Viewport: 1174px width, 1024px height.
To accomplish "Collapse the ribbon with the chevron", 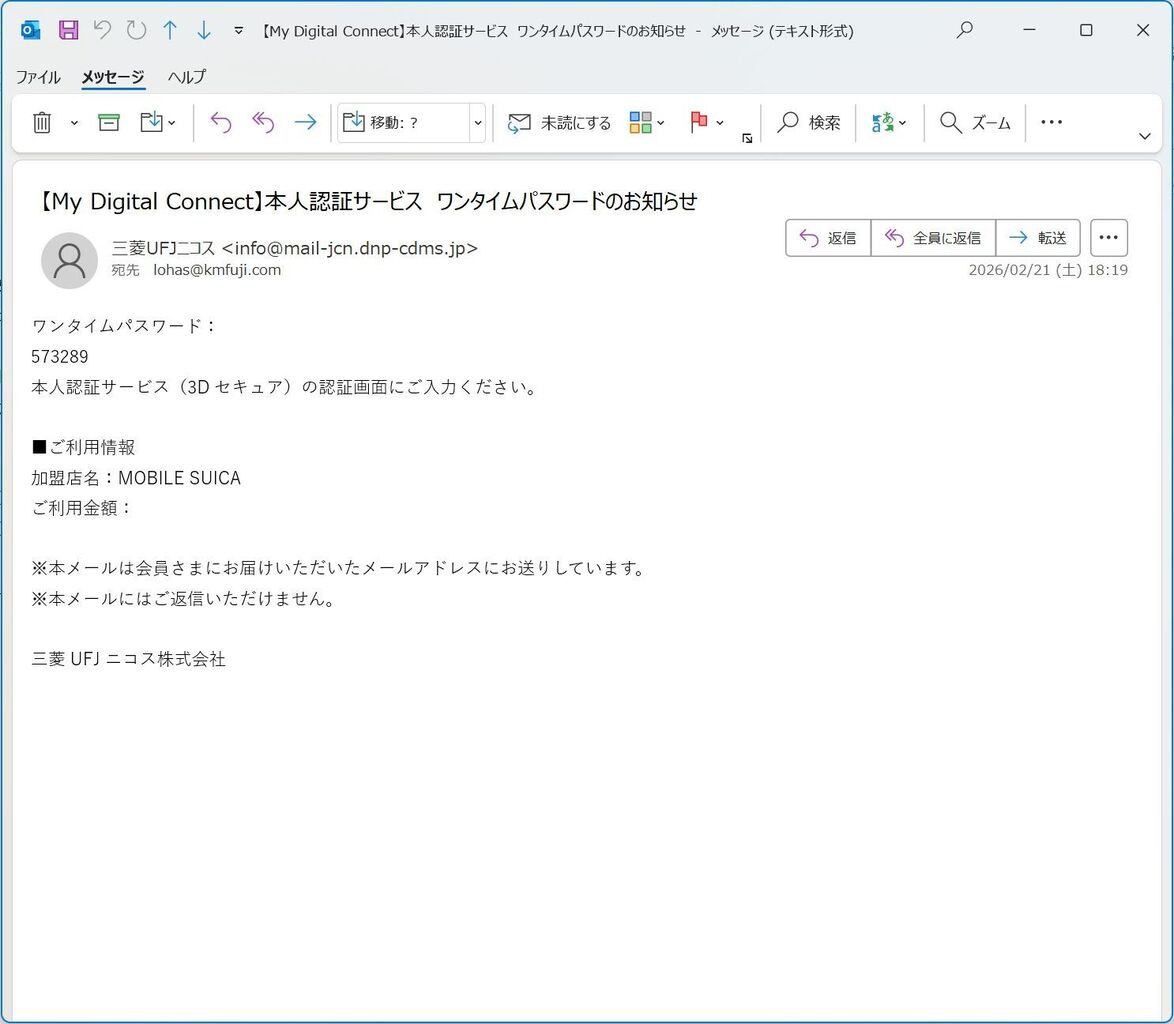I will (1145, 136).
